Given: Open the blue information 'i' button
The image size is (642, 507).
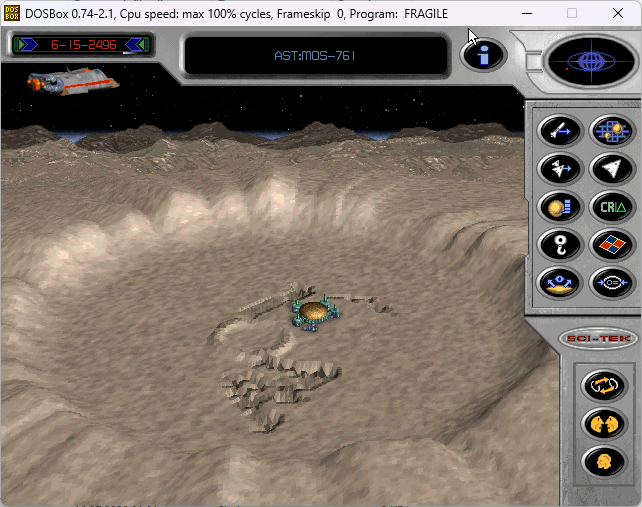Looking at the screenshot, I should pyautogui.click(x=484, y=55).
